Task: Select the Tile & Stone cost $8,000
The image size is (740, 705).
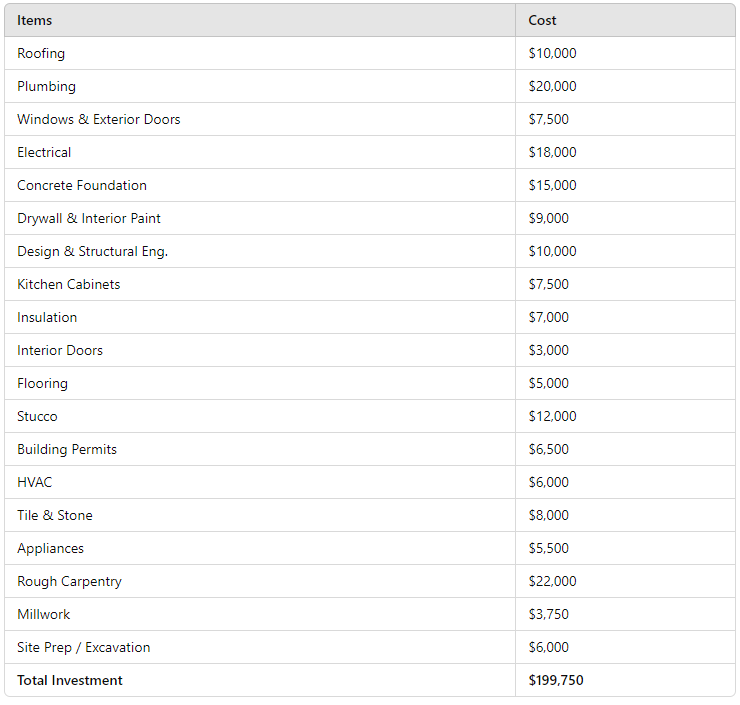Action: [548, 515]
